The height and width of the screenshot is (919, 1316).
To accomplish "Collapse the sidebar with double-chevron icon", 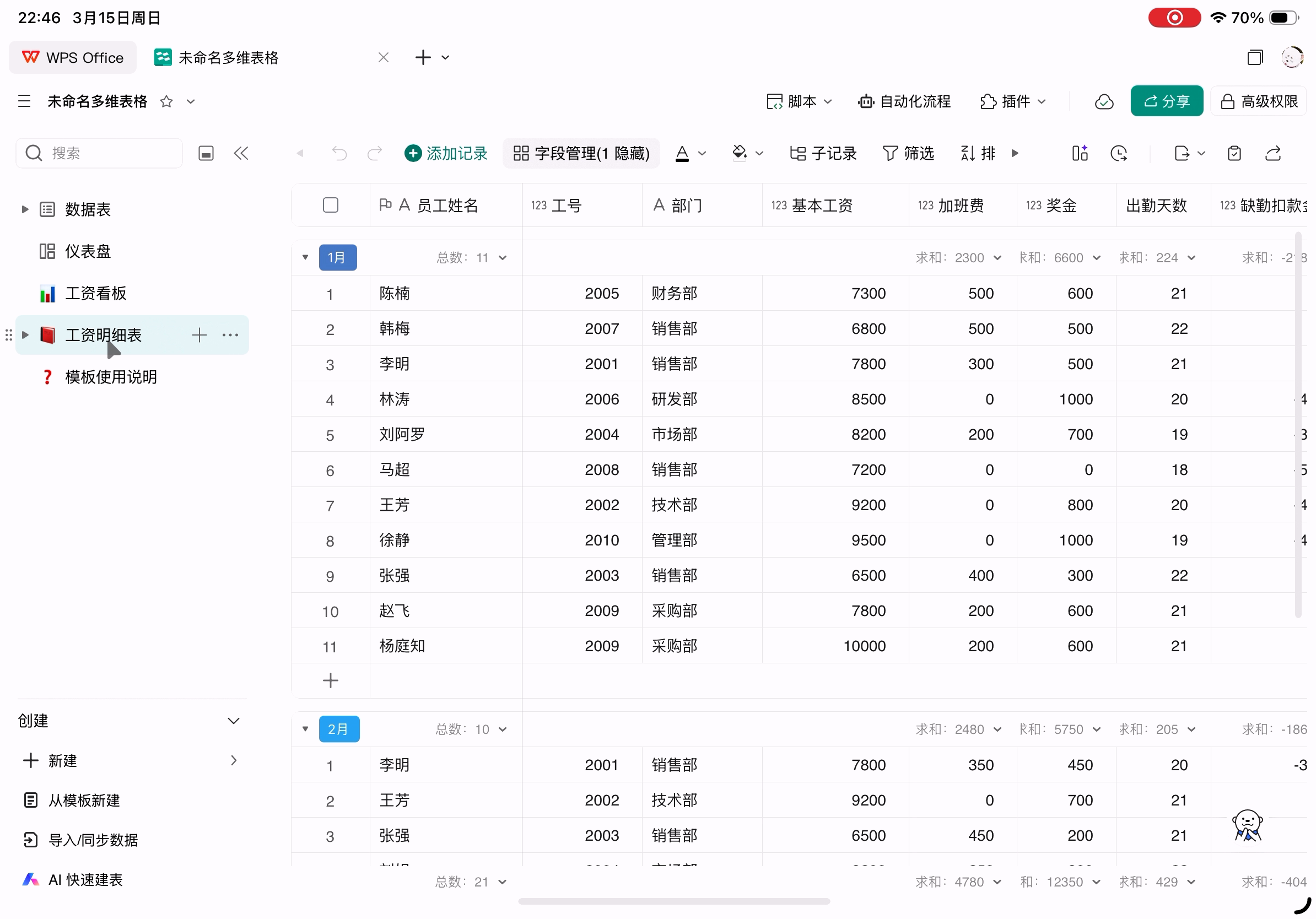I will pos(241,153).
